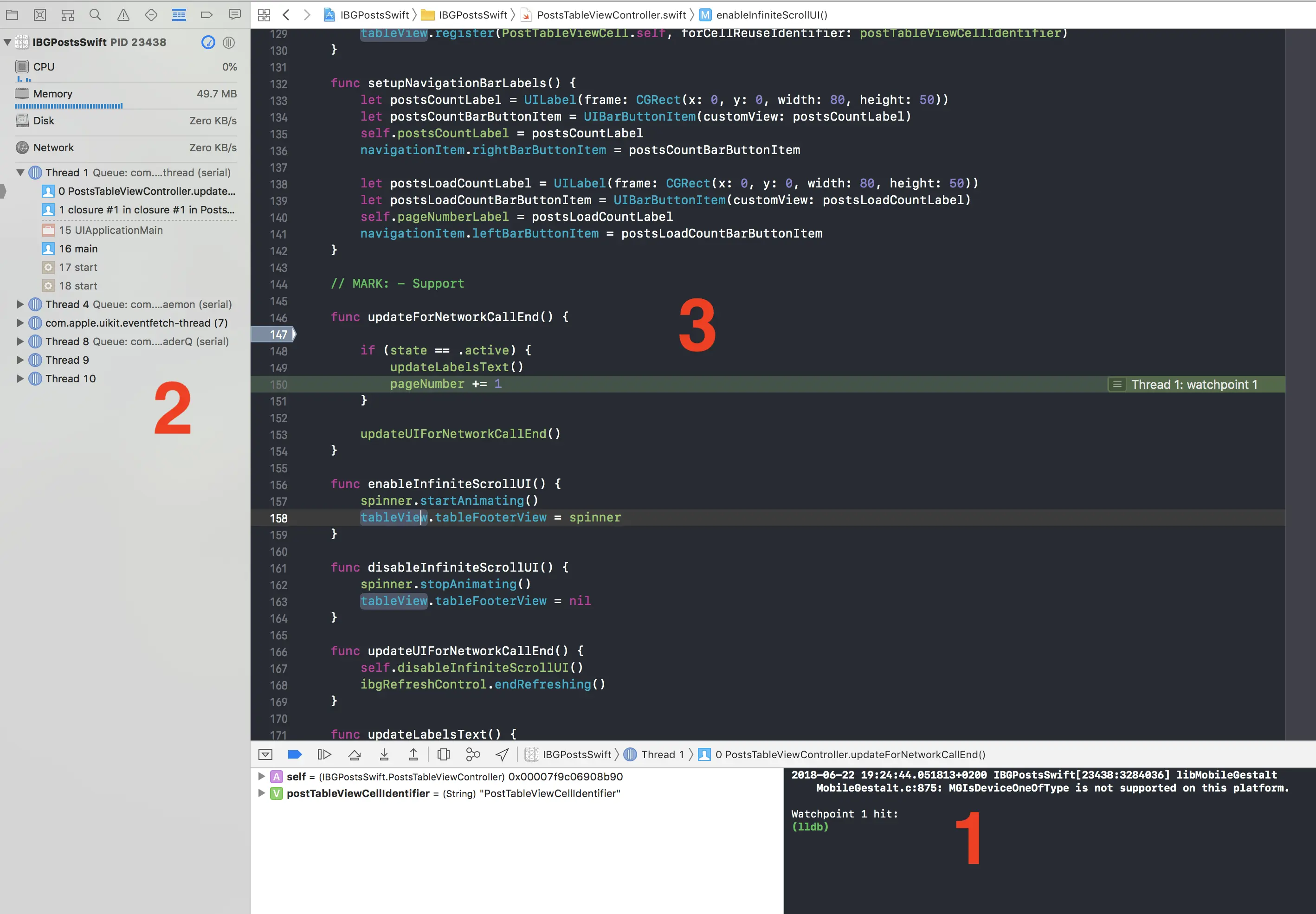Open the Project navigator folder icon
The height and width of the screenshot is (914, 1316).
coord(12,15)
